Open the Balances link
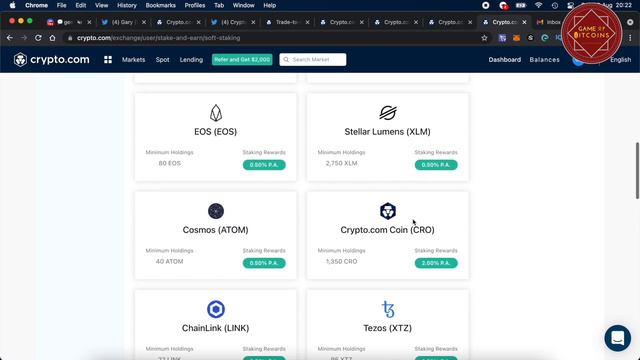The image size is (640, 360). point(544,60)
